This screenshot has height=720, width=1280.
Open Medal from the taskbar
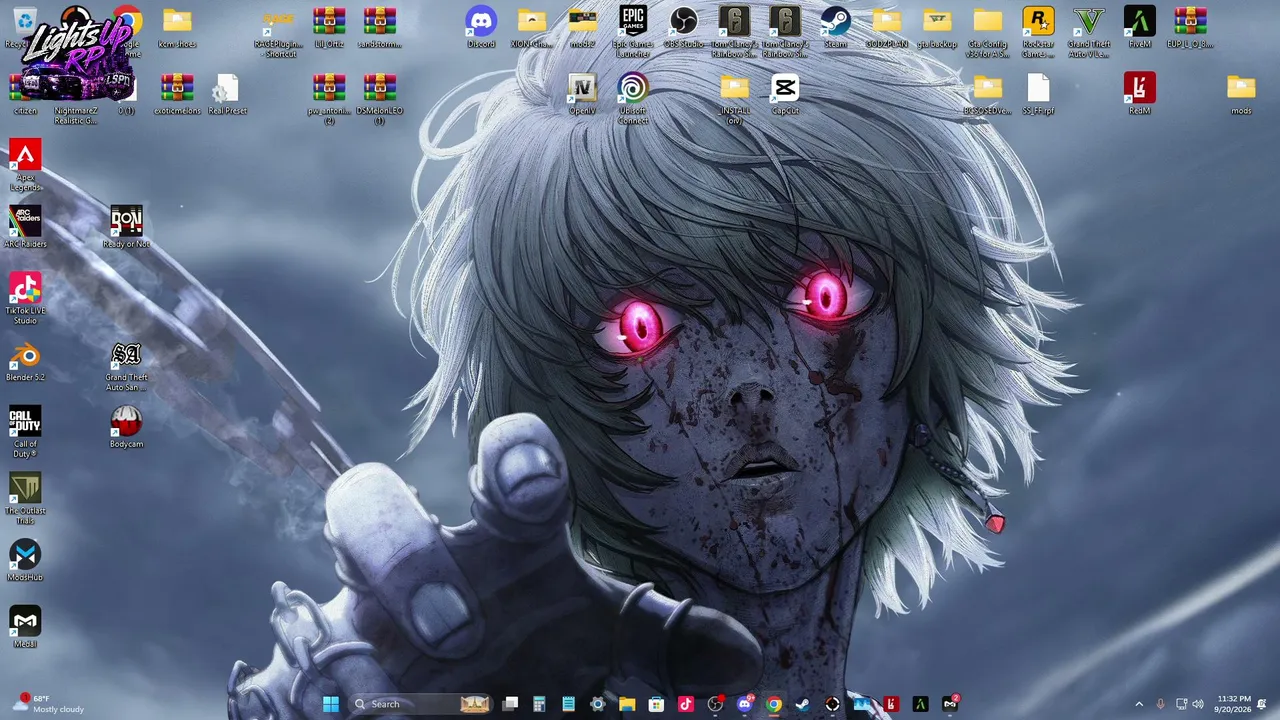pyautogui.click(x=950, y=704)
